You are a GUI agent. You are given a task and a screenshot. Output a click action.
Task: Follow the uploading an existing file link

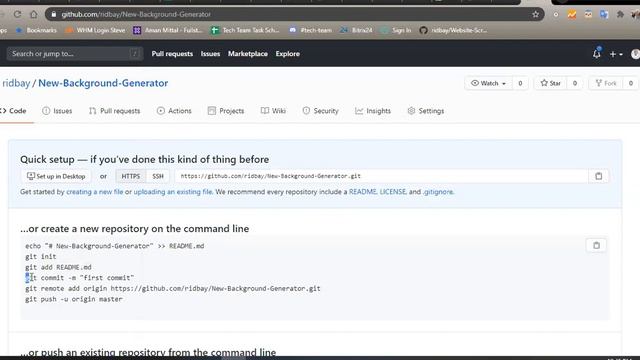[x=173, y=192]
